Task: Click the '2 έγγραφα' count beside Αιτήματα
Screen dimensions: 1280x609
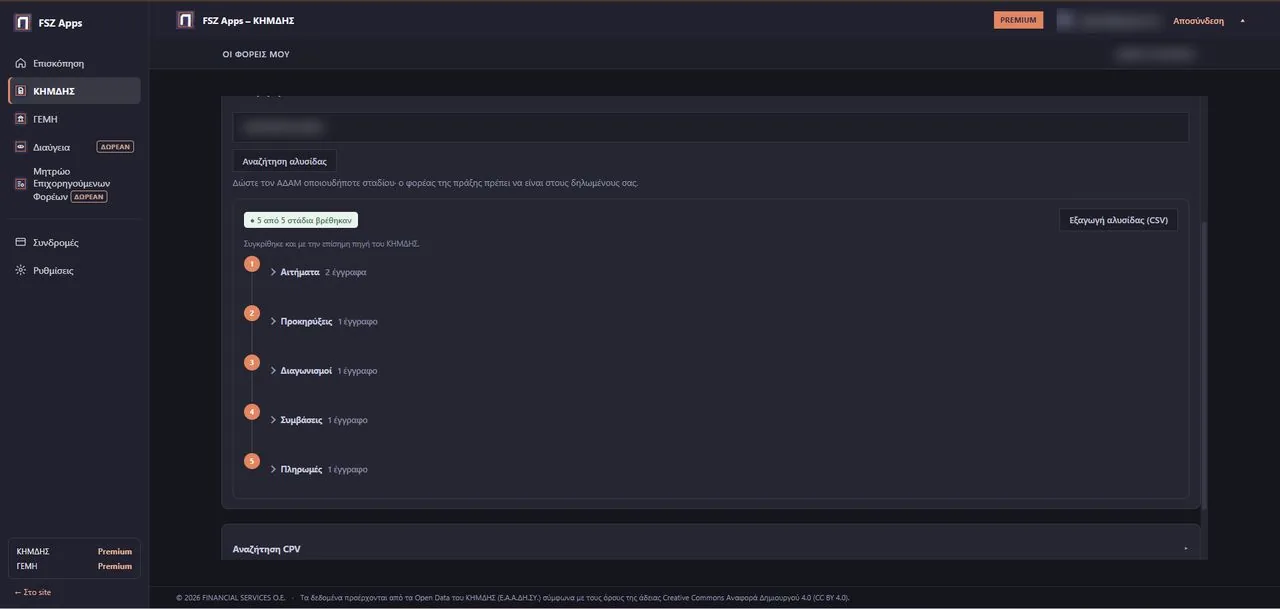Action: (346, 272)
